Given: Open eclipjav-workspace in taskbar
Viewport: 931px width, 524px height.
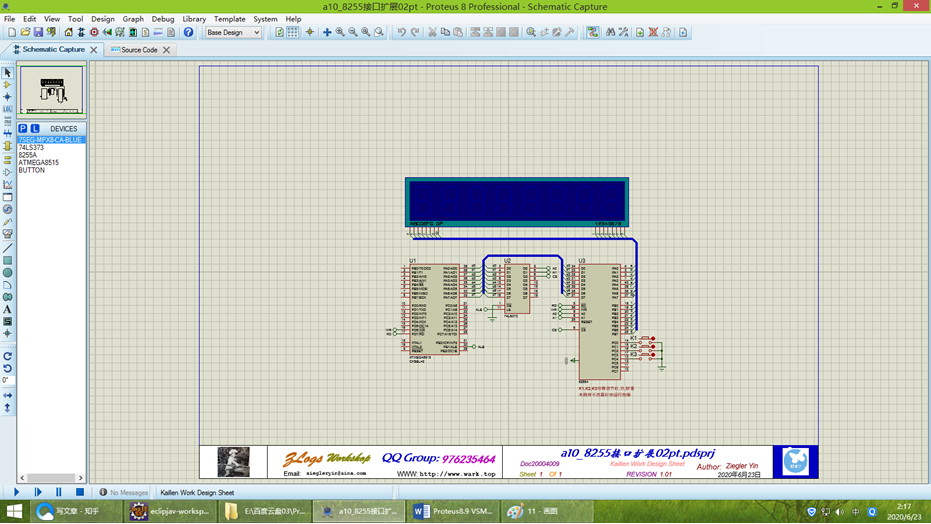Looking at the screenshot, I should (171, 511).
